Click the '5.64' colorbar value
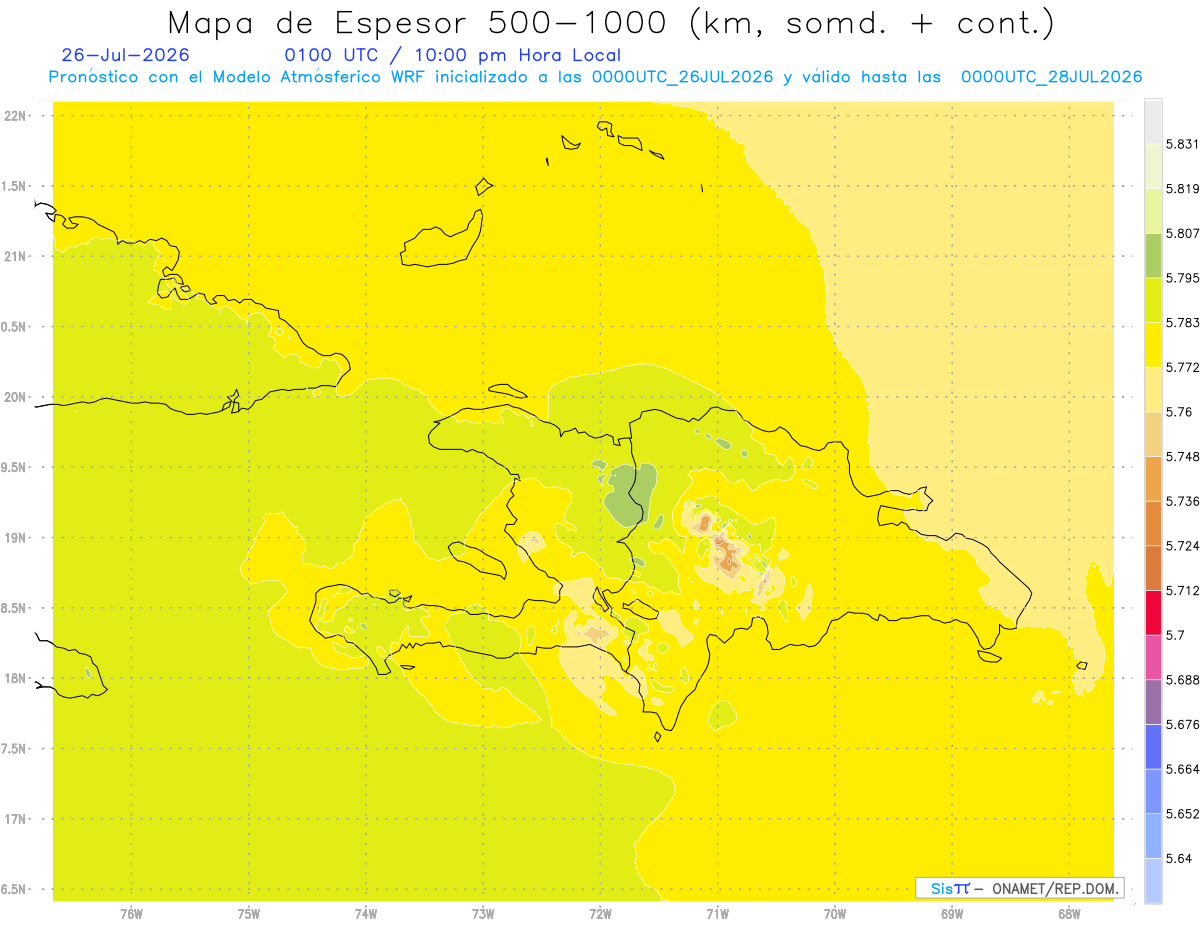The width and height of the screenshot is (1200, 927). point(1179,858)
